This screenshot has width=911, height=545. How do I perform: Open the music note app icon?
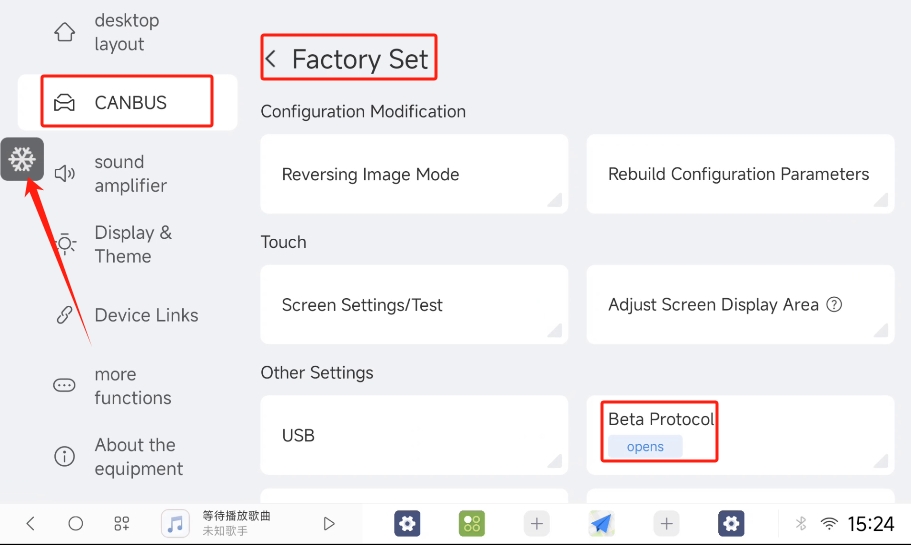[x=175, y=524]
